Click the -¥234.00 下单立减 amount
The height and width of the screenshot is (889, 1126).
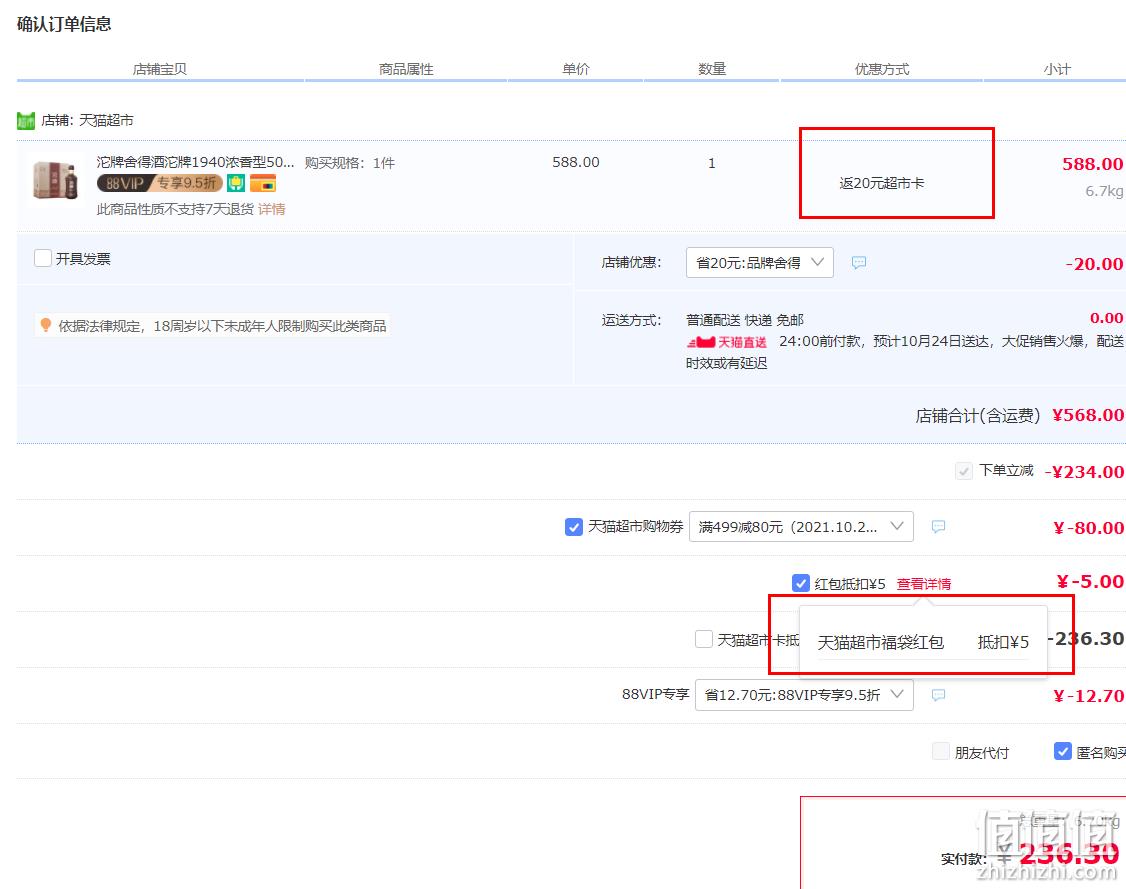point(1084,472)
